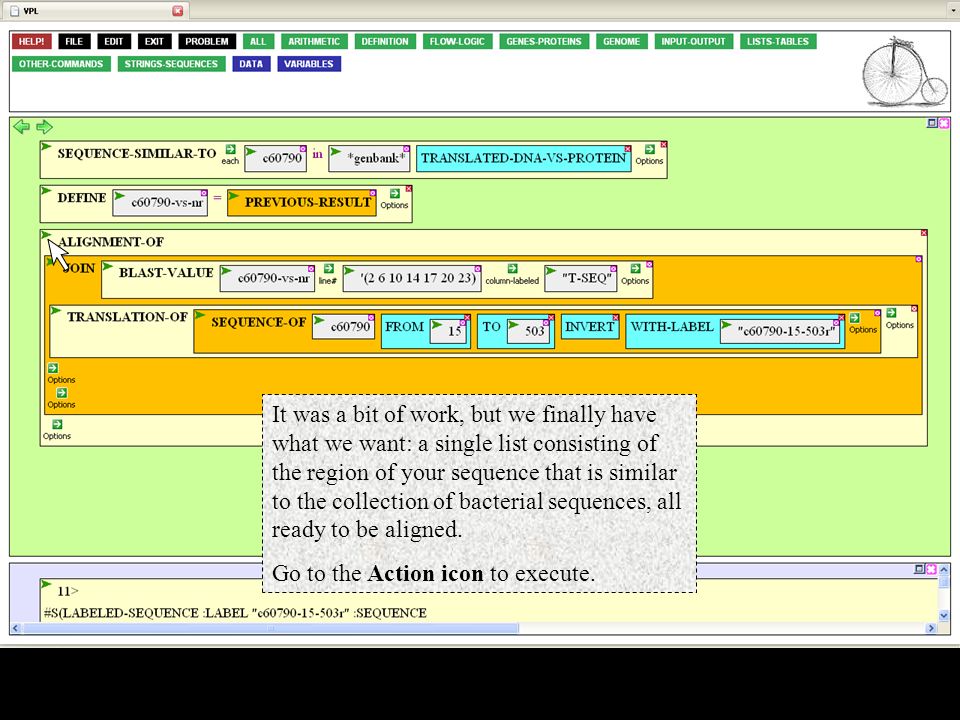Click green 'each' arrow icon

[230, 149]
